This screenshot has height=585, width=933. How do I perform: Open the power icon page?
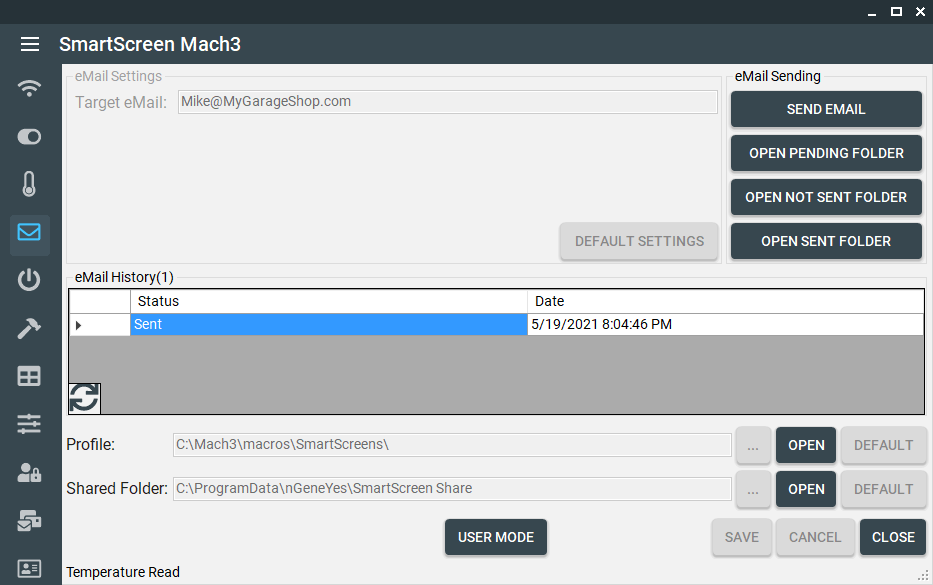click(30, 280)
